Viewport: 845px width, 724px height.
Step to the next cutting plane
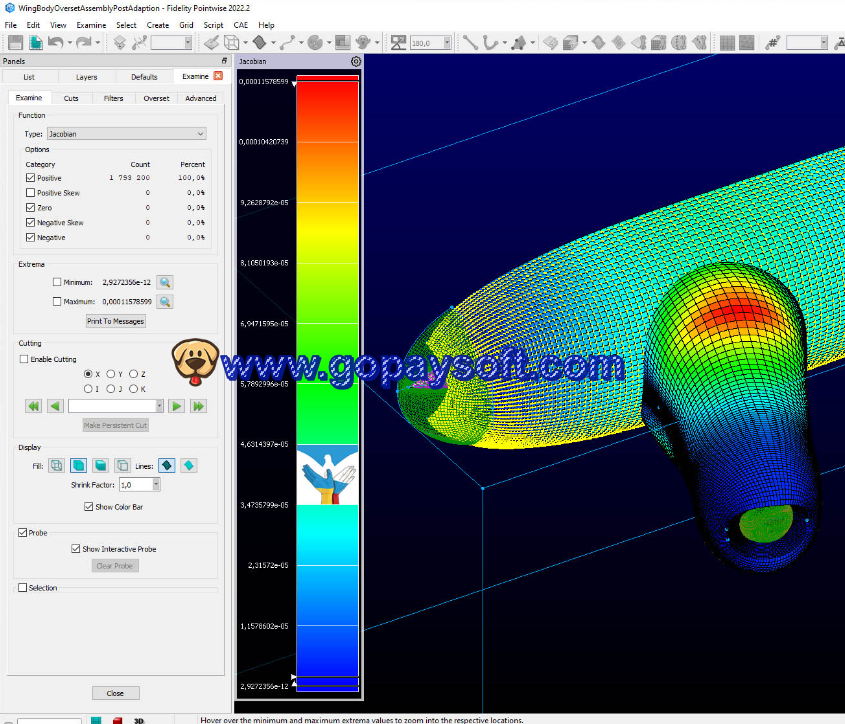[x=176, y=406]
